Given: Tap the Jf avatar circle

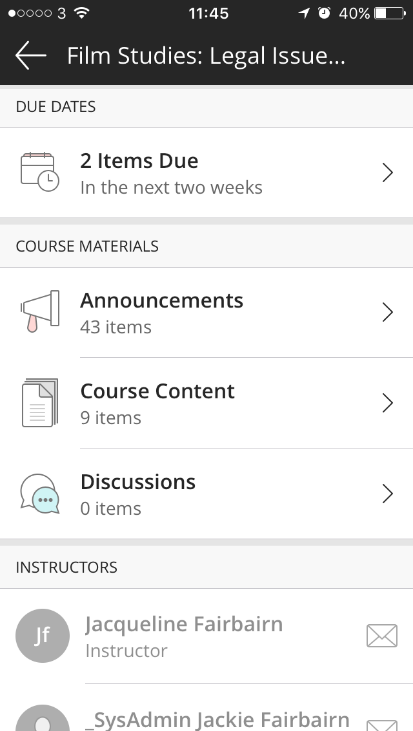Looking at the screenshot, I should pos(42,636).
